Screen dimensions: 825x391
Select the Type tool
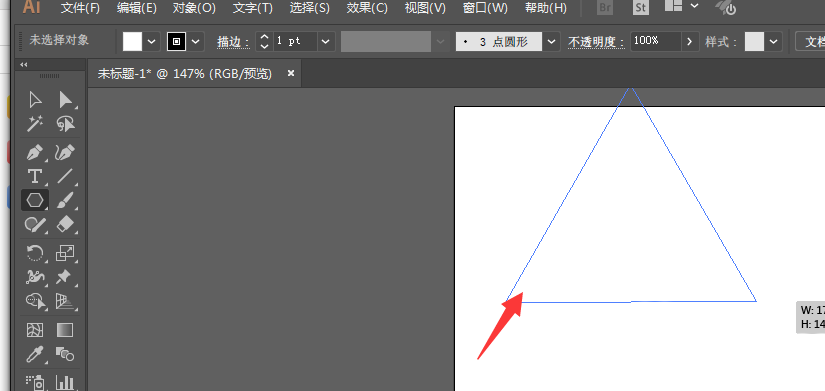(x=35, y=176)
